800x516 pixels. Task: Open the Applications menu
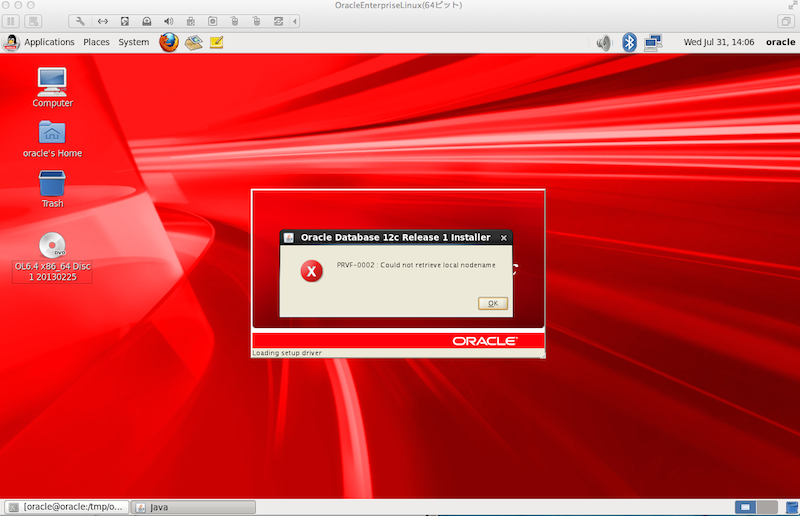coord(49,42)
